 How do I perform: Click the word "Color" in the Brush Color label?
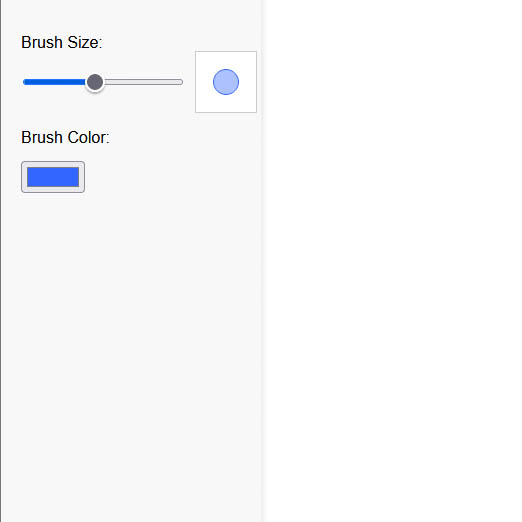click(x=87, y=137)
